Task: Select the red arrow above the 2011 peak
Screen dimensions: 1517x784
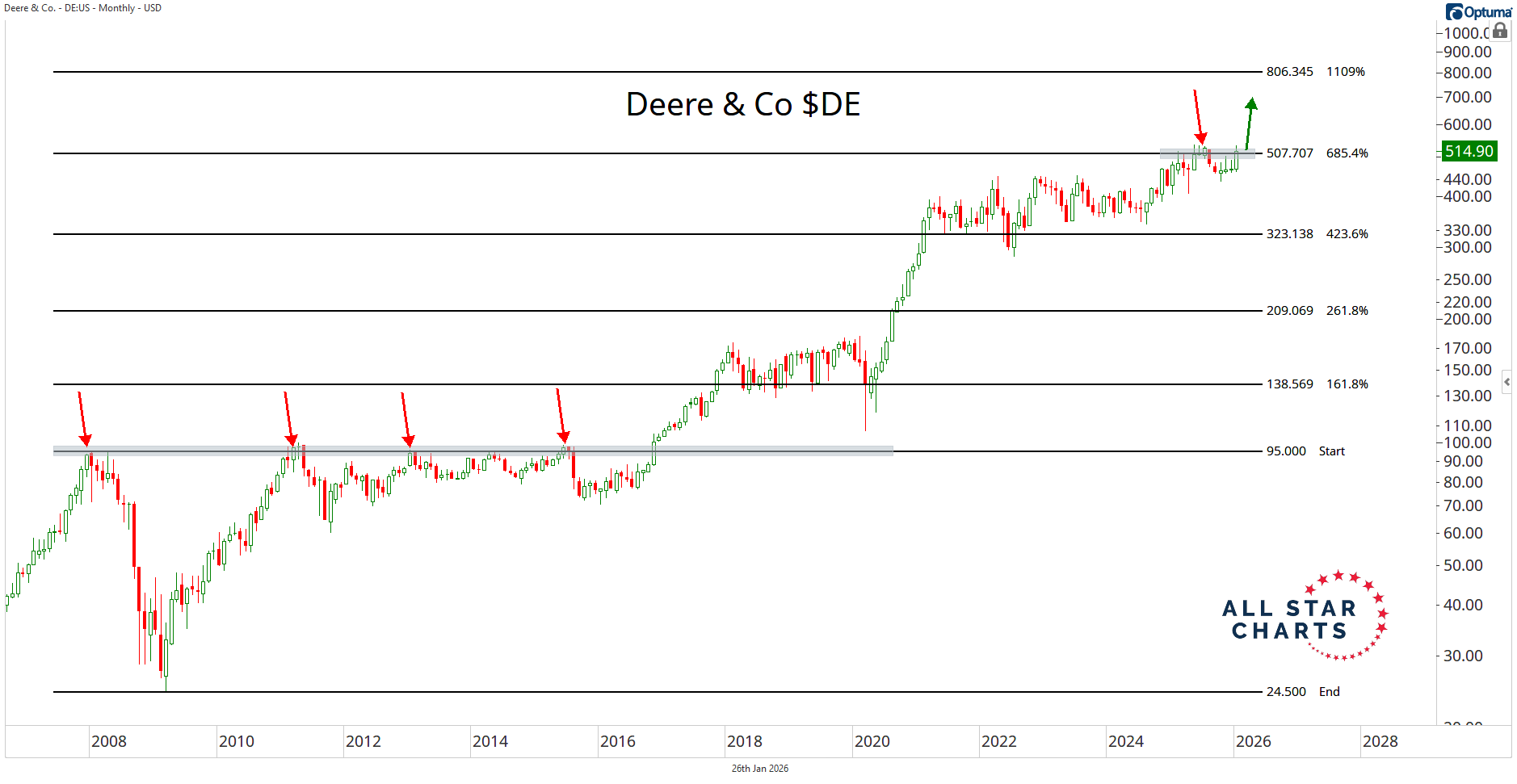Action: [x=288, y=418]
